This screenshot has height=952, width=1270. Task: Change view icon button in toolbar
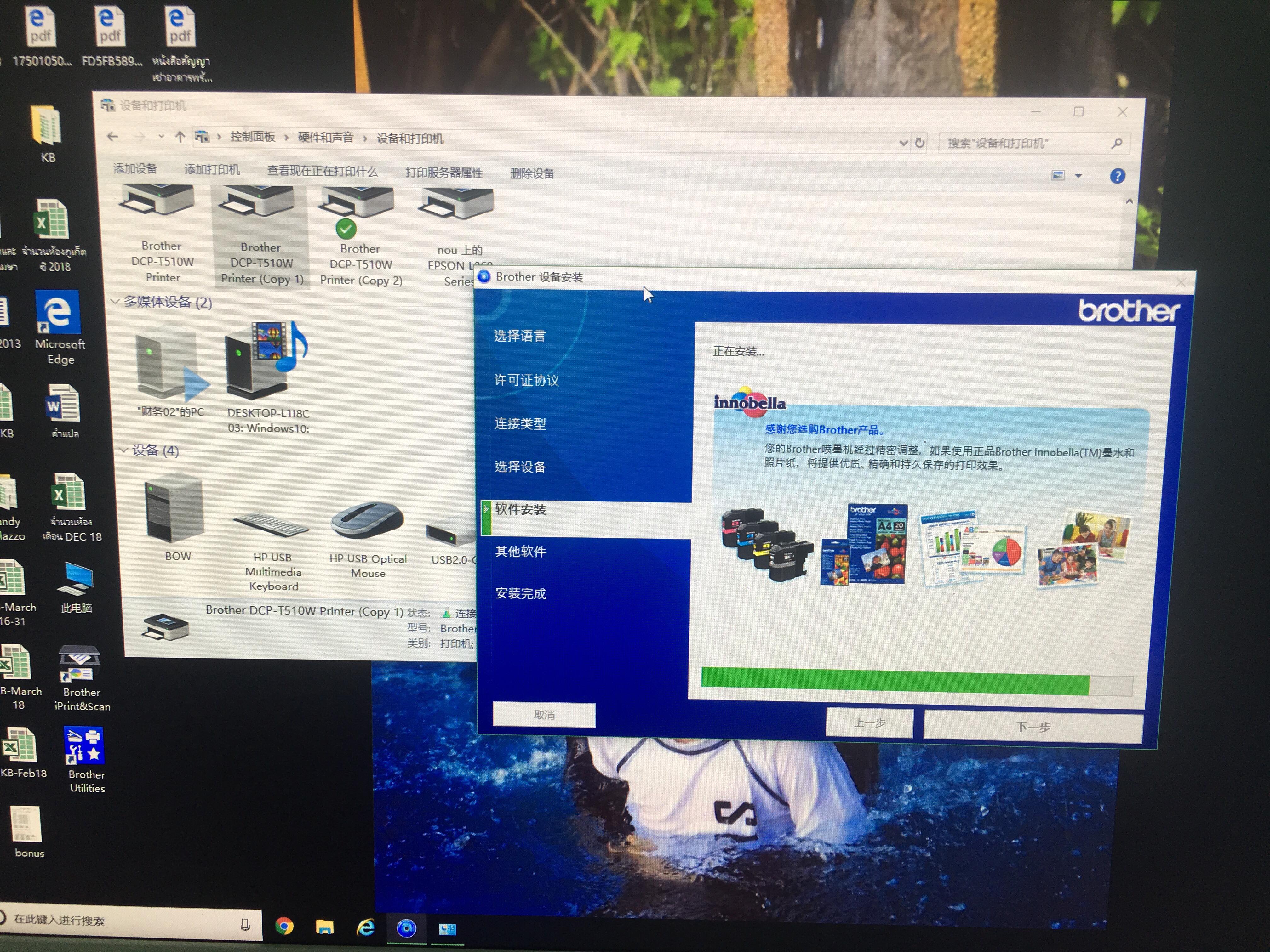click(1058, 175)
